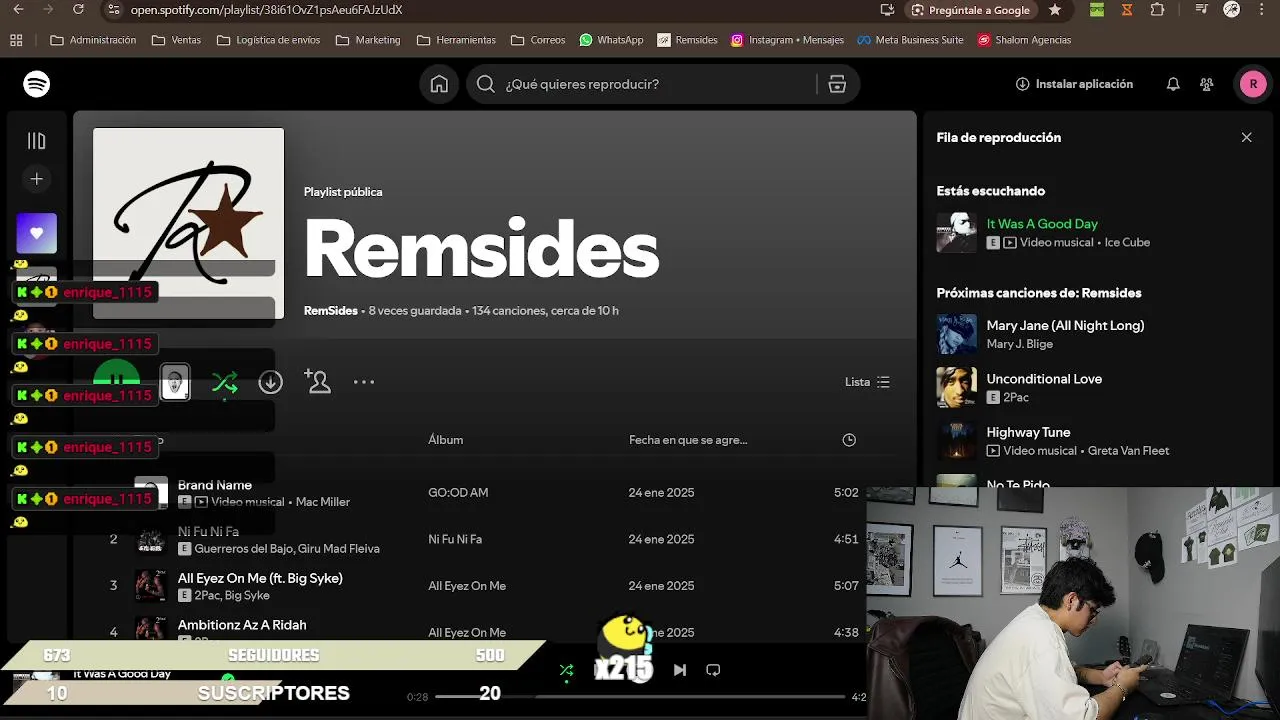Open the 'Ventas' bookmark folder
1280x720 pixels.
[176, 40]
